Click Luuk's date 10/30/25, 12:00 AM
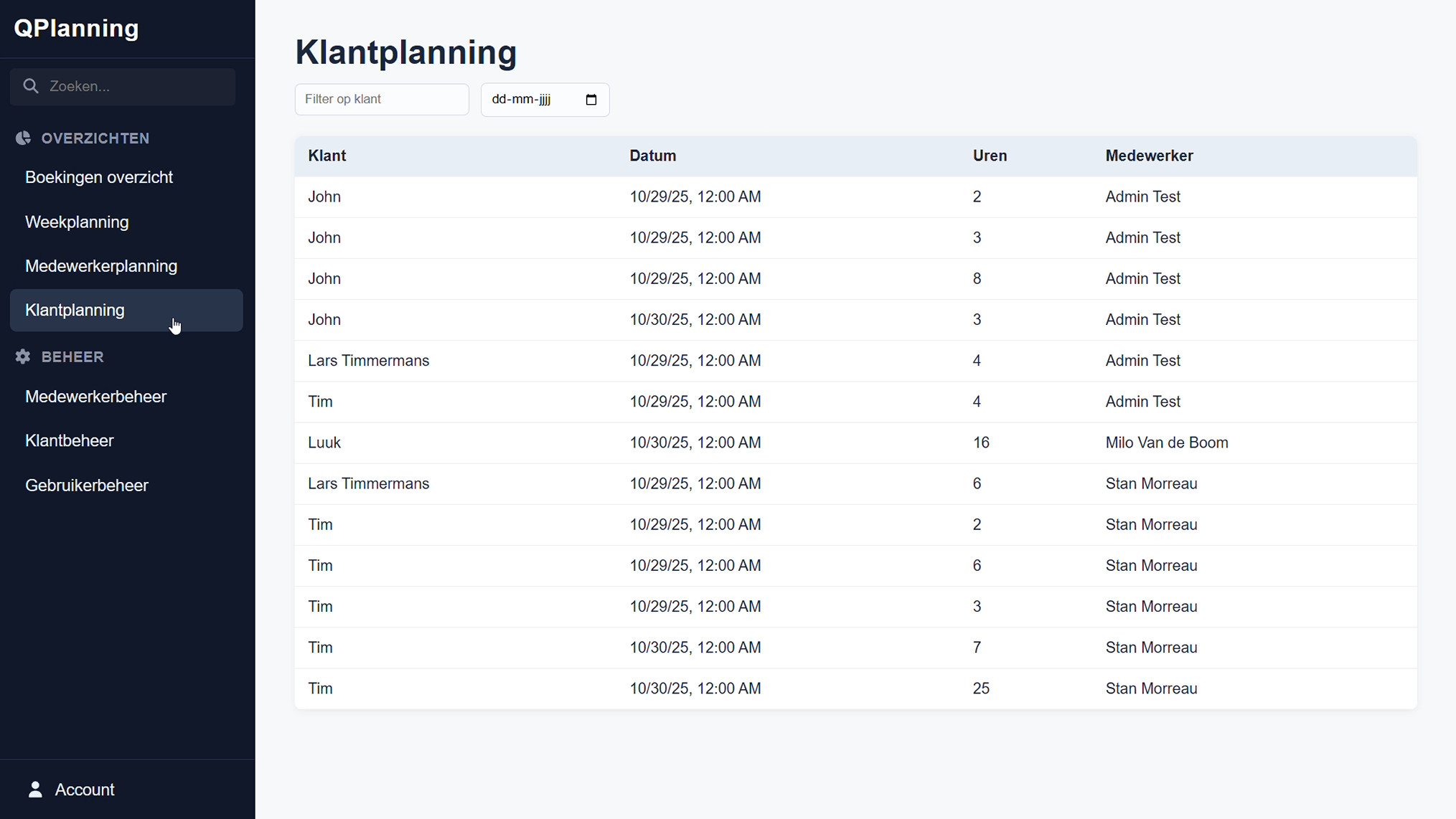 695,442
